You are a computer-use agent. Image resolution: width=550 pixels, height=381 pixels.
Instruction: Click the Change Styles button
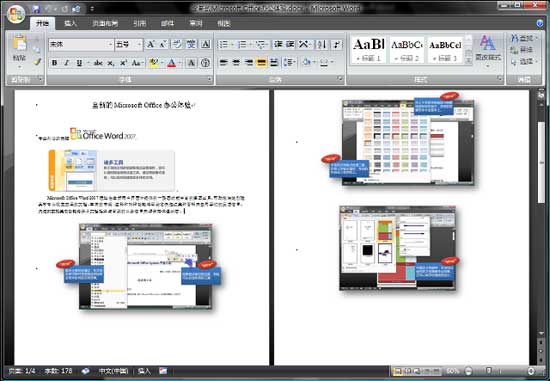pyautogui.click(x=488, y=50)
